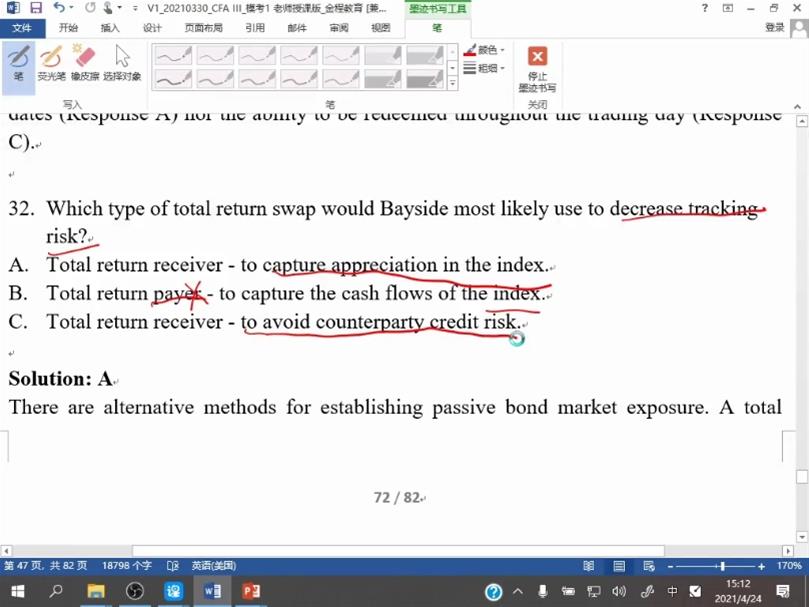Click the 登录 (Sign in) link

[x=775, y=28]
